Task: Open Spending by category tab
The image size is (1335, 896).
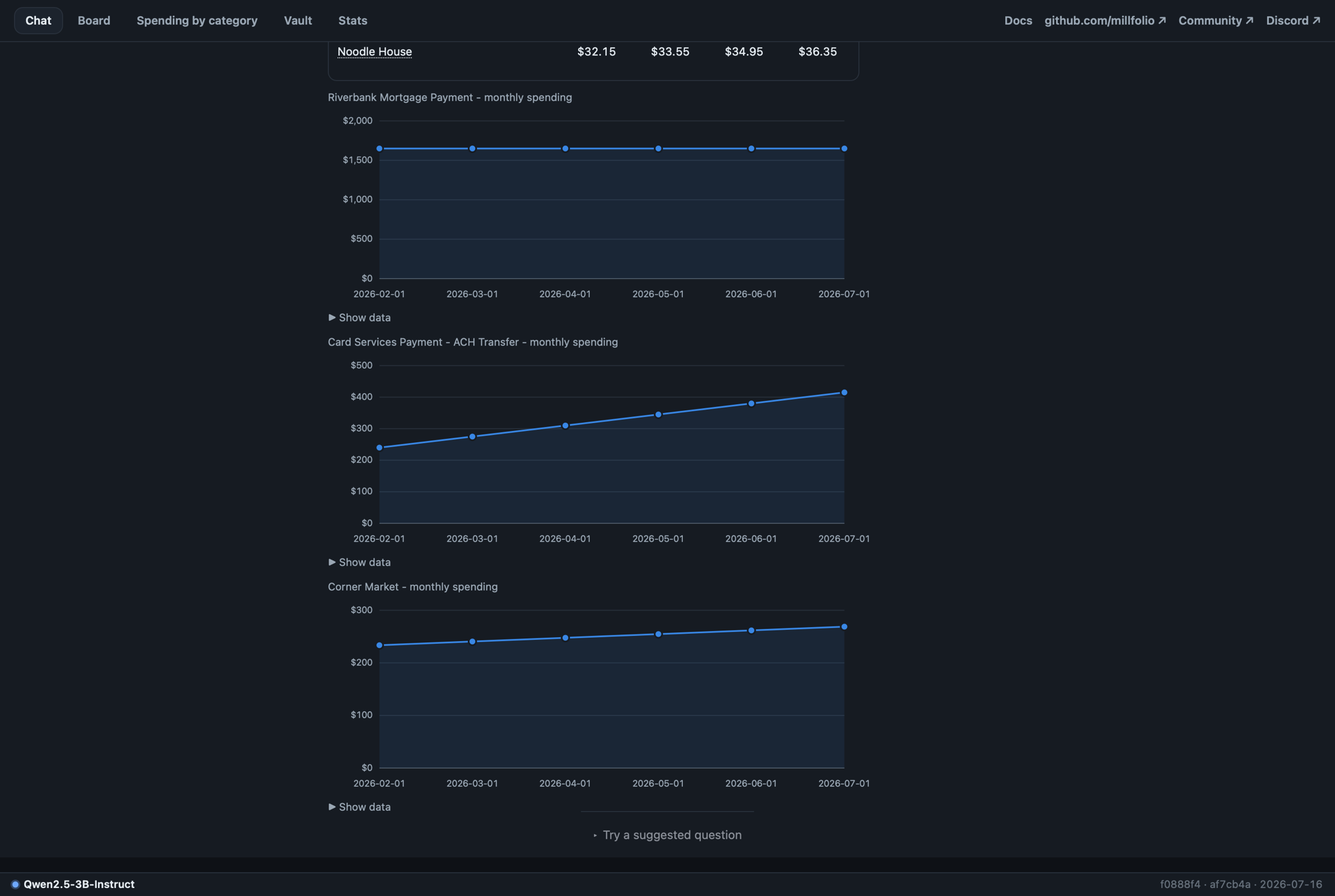Action: tap(197, 21)
